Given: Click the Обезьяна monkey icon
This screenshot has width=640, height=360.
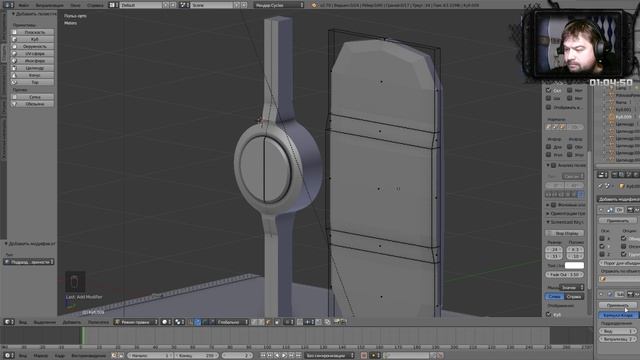Looking at the screenshot, I should click(14, 104).
